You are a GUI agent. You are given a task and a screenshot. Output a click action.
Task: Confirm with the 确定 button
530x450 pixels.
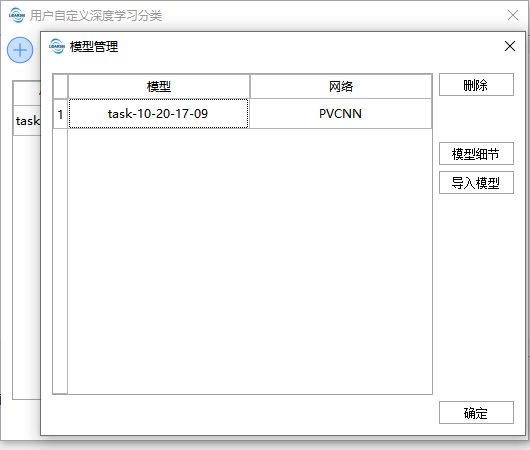(476, 412)
